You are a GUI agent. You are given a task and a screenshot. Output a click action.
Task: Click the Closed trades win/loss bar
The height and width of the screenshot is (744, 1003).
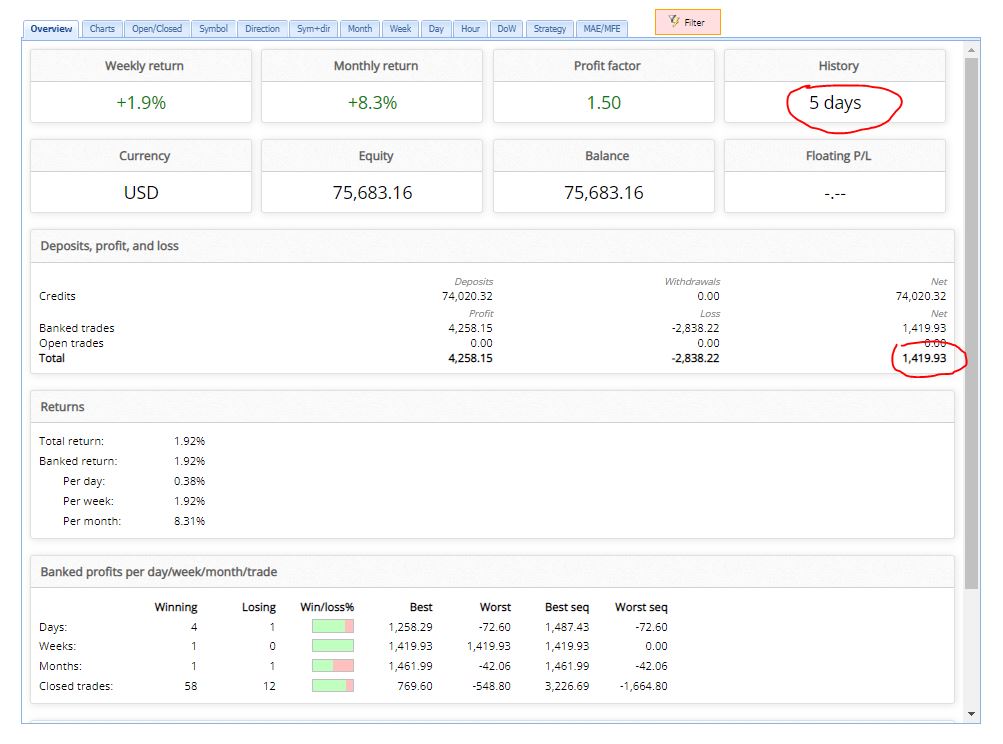pos(333,686)
